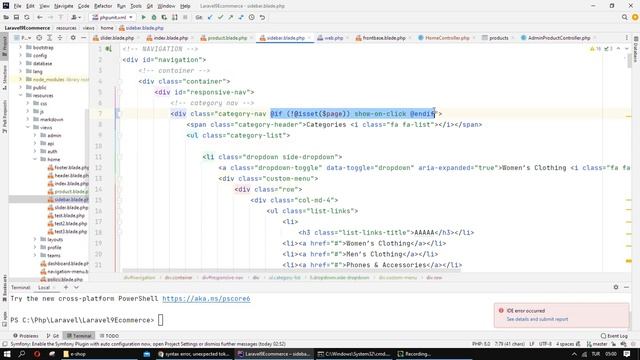Click the LF line separator status item
The width and height of the screenshot is (640, 360).
532,344
